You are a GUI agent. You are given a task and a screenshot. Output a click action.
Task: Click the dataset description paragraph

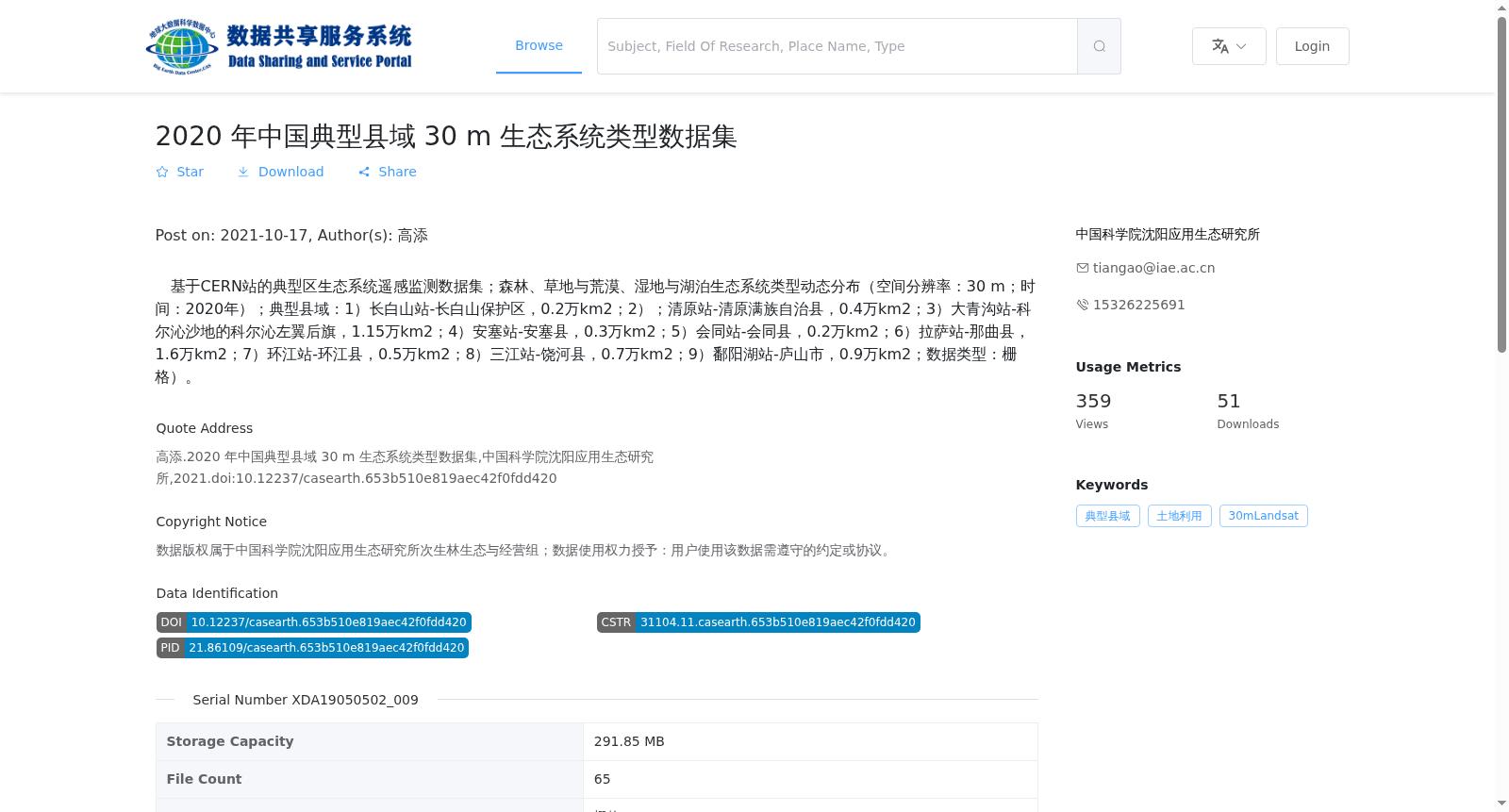click(x=596, y=331)
